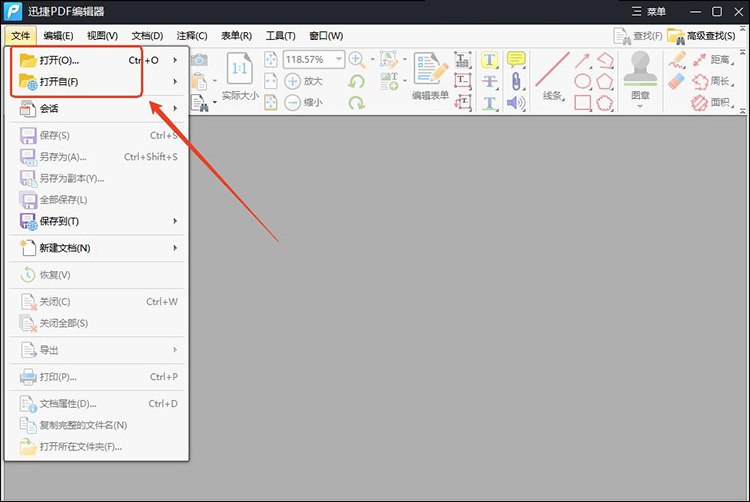Viewport: 750px width, 502px height.
Task: Select the magnifier zoom tool
Action: (357, 59)
